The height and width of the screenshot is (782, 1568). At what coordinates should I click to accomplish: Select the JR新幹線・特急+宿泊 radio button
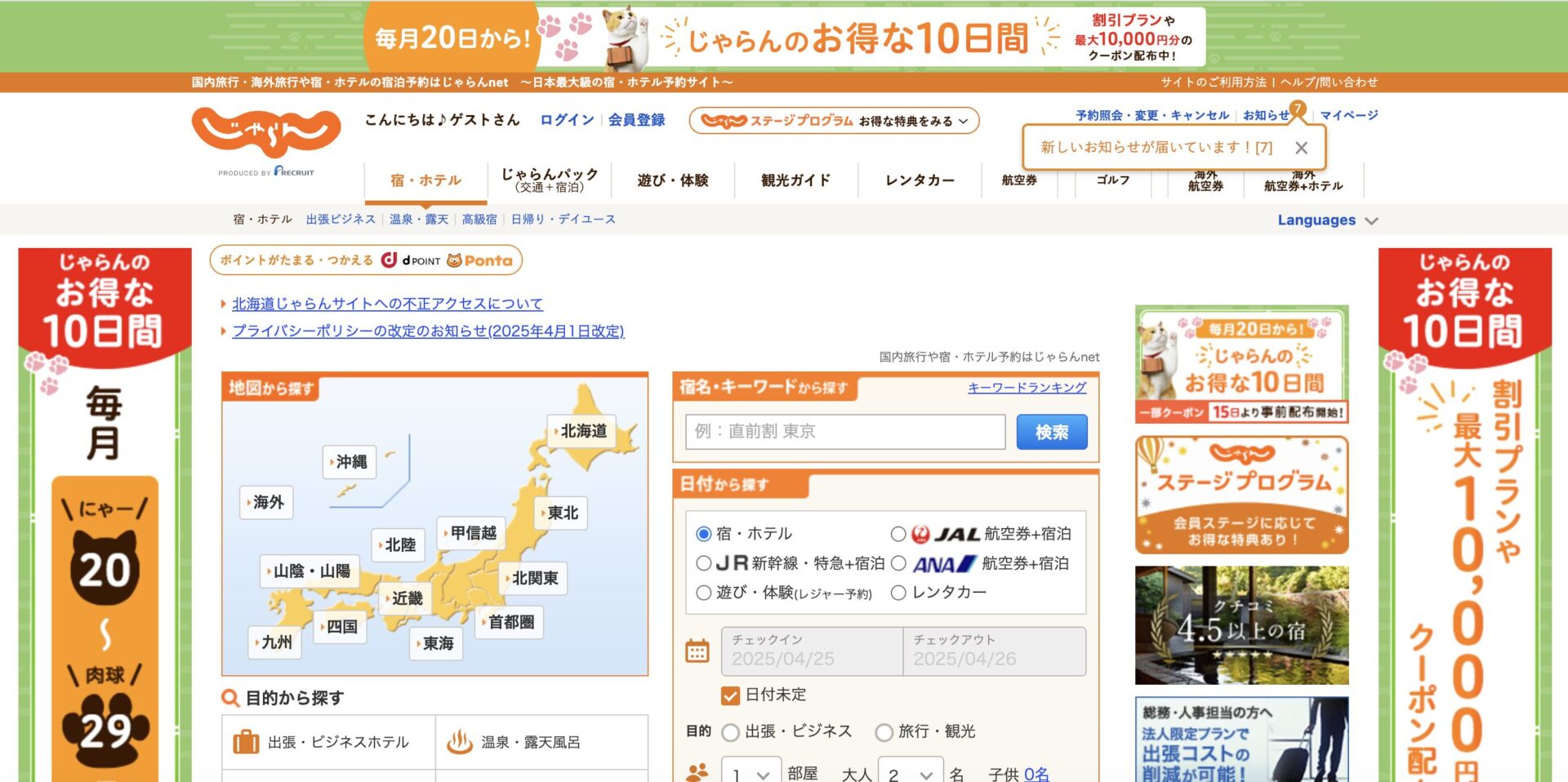[x=703, y=563]
